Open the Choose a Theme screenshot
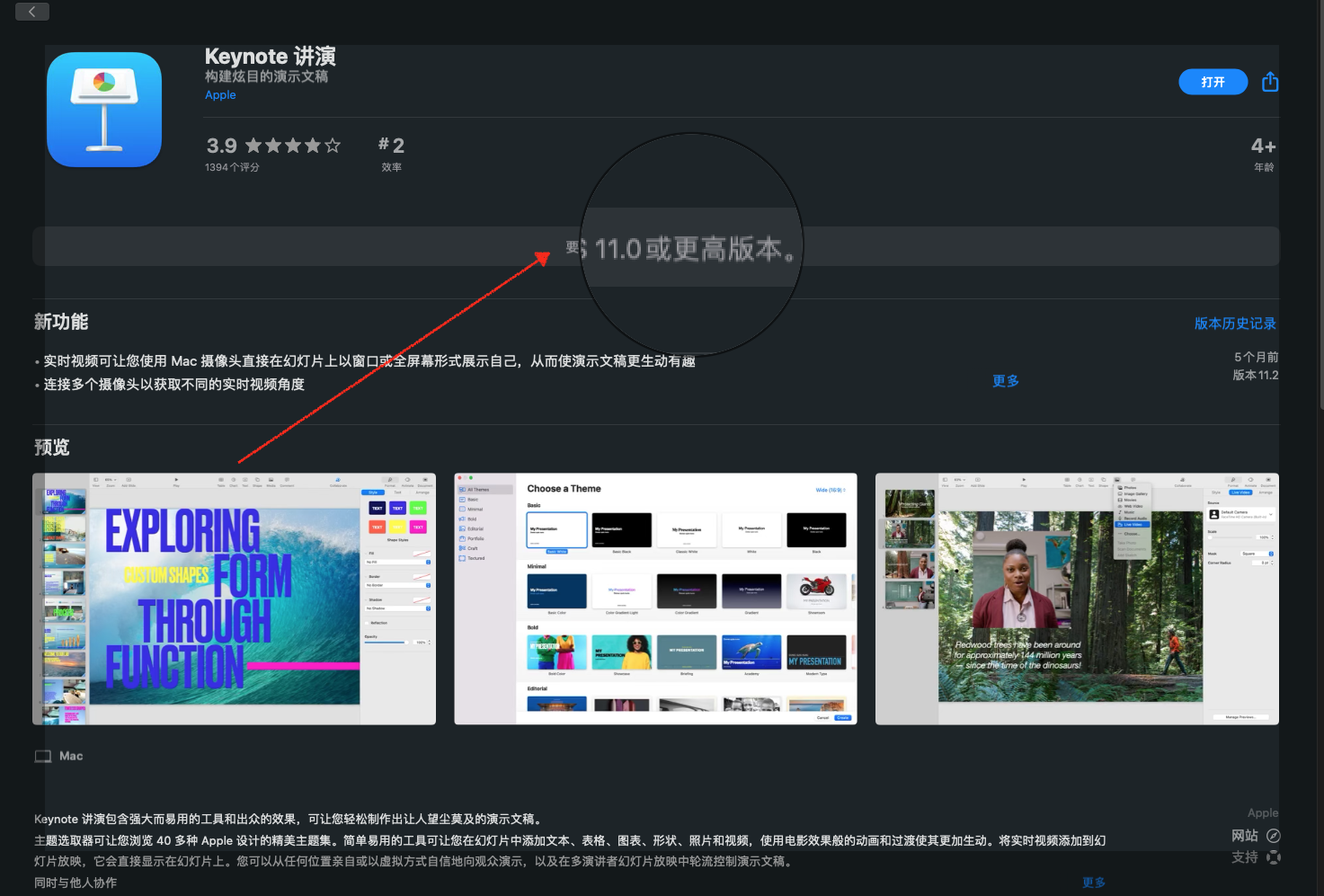The height and width of the screenshot is (896, 1324). (655, 599)
